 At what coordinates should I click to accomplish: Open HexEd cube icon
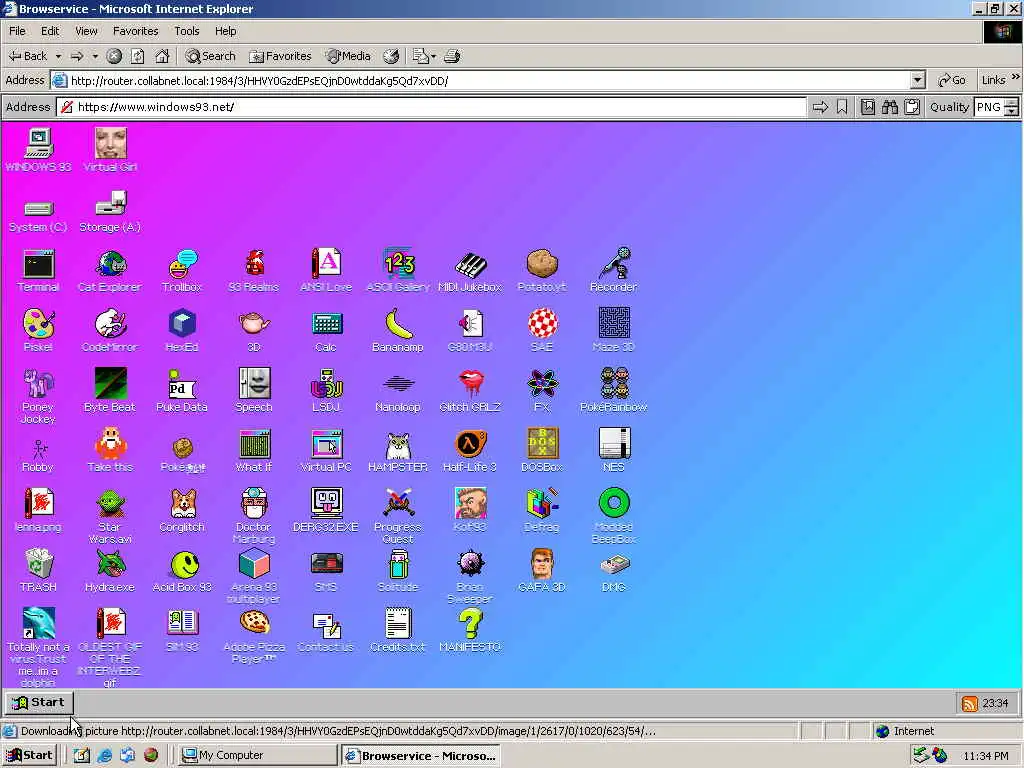(182, 330)
